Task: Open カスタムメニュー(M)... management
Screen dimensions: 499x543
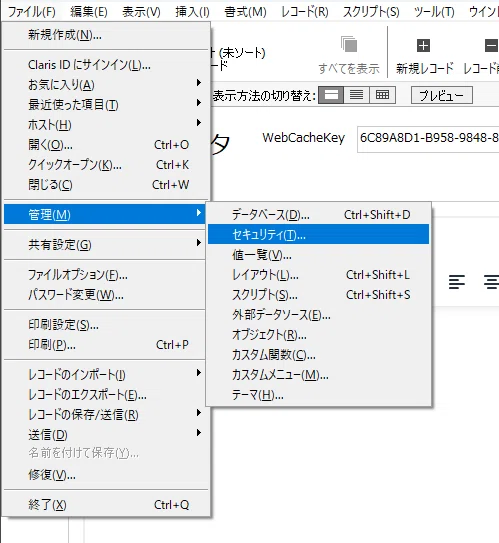Action: coord(318,375)
